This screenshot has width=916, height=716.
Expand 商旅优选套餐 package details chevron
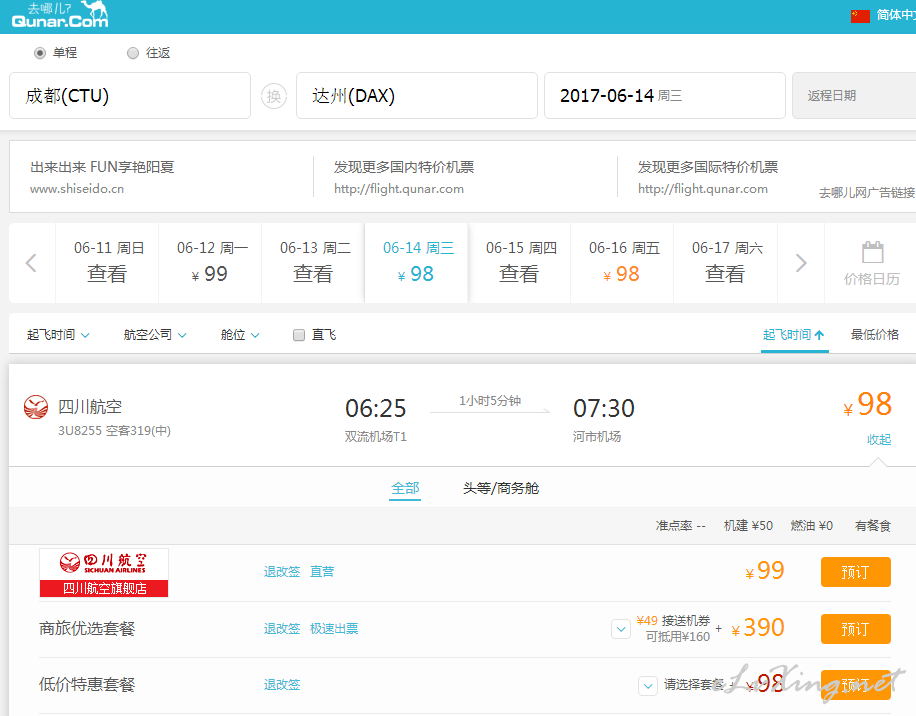(621, 629)
